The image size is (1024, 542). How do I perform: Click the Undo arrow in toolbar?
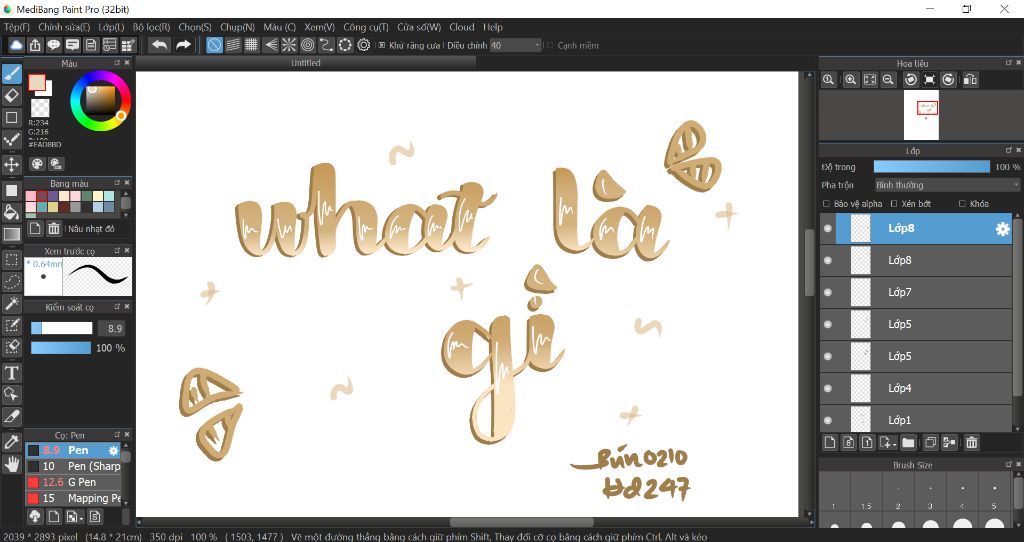[x=159, y=44]
